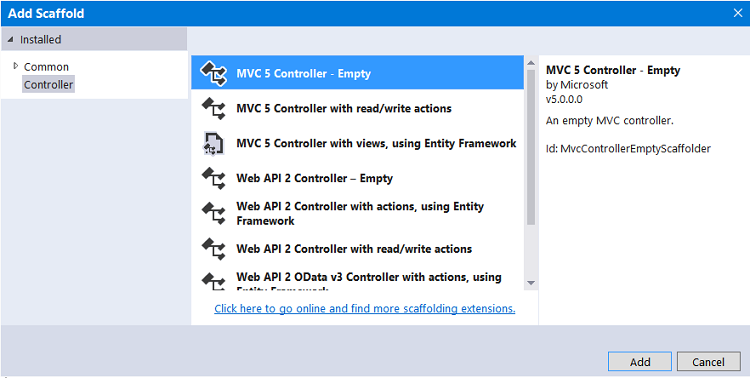
Task: Close the Add Scaffold dialog
Action: (738, 13)
